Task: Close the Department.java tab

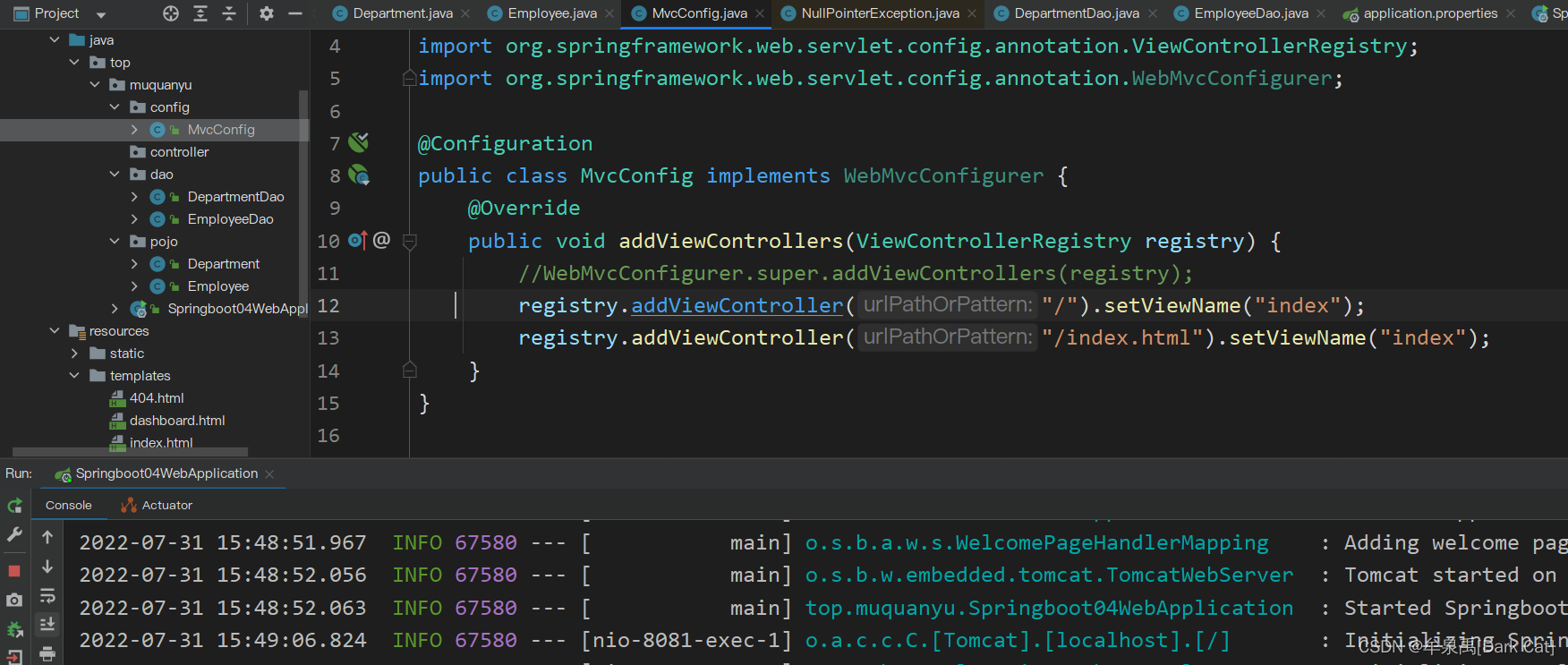Action: pyautogui.click(x=465, y=13)
